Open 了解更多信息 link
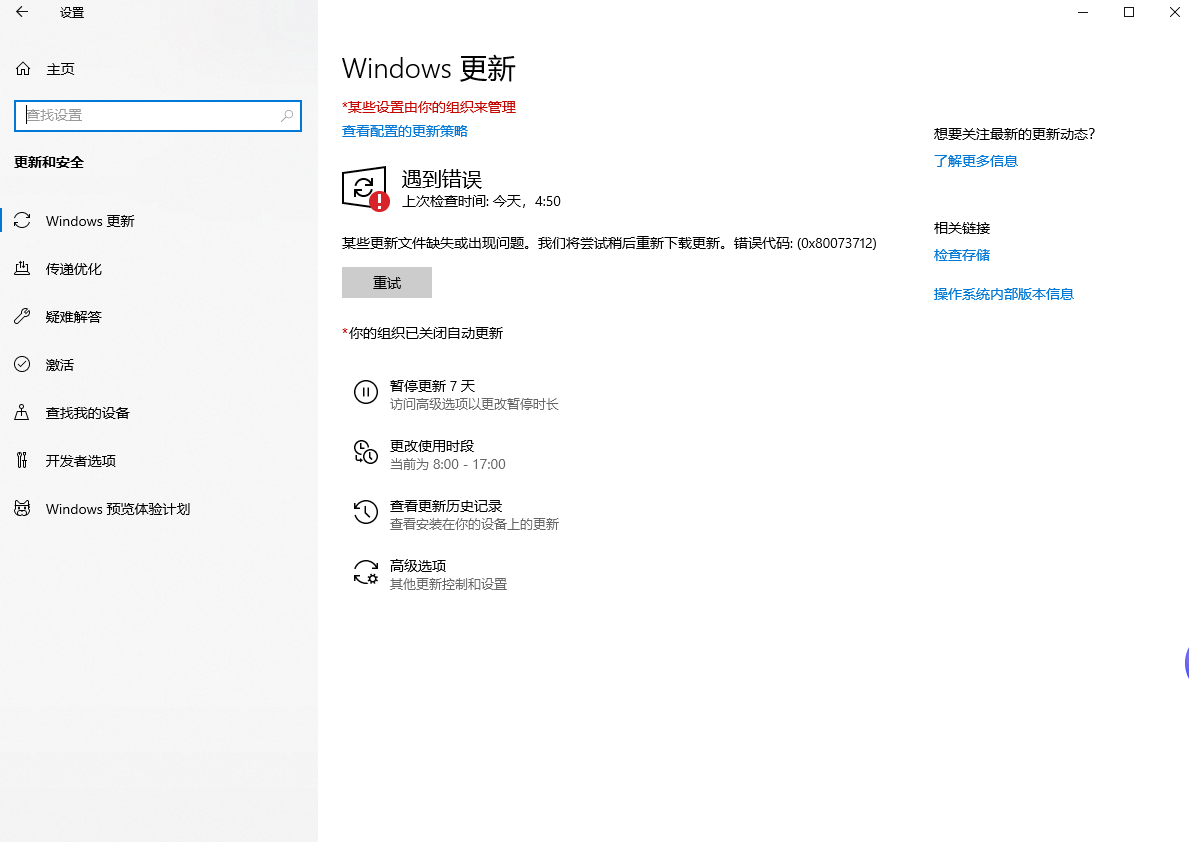The image size is (1189, 842). point(976,161)
